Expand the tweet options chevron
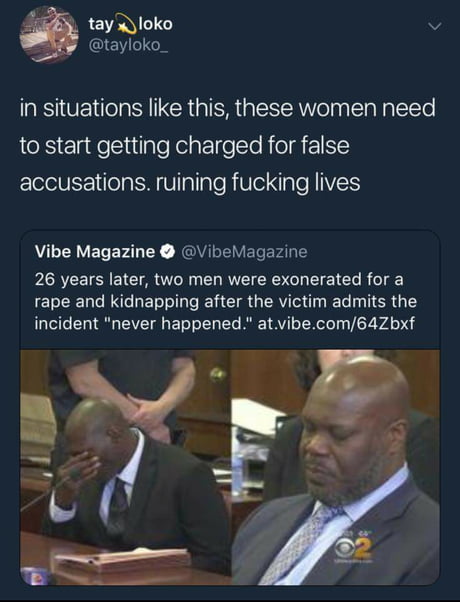 pos(435,26)
